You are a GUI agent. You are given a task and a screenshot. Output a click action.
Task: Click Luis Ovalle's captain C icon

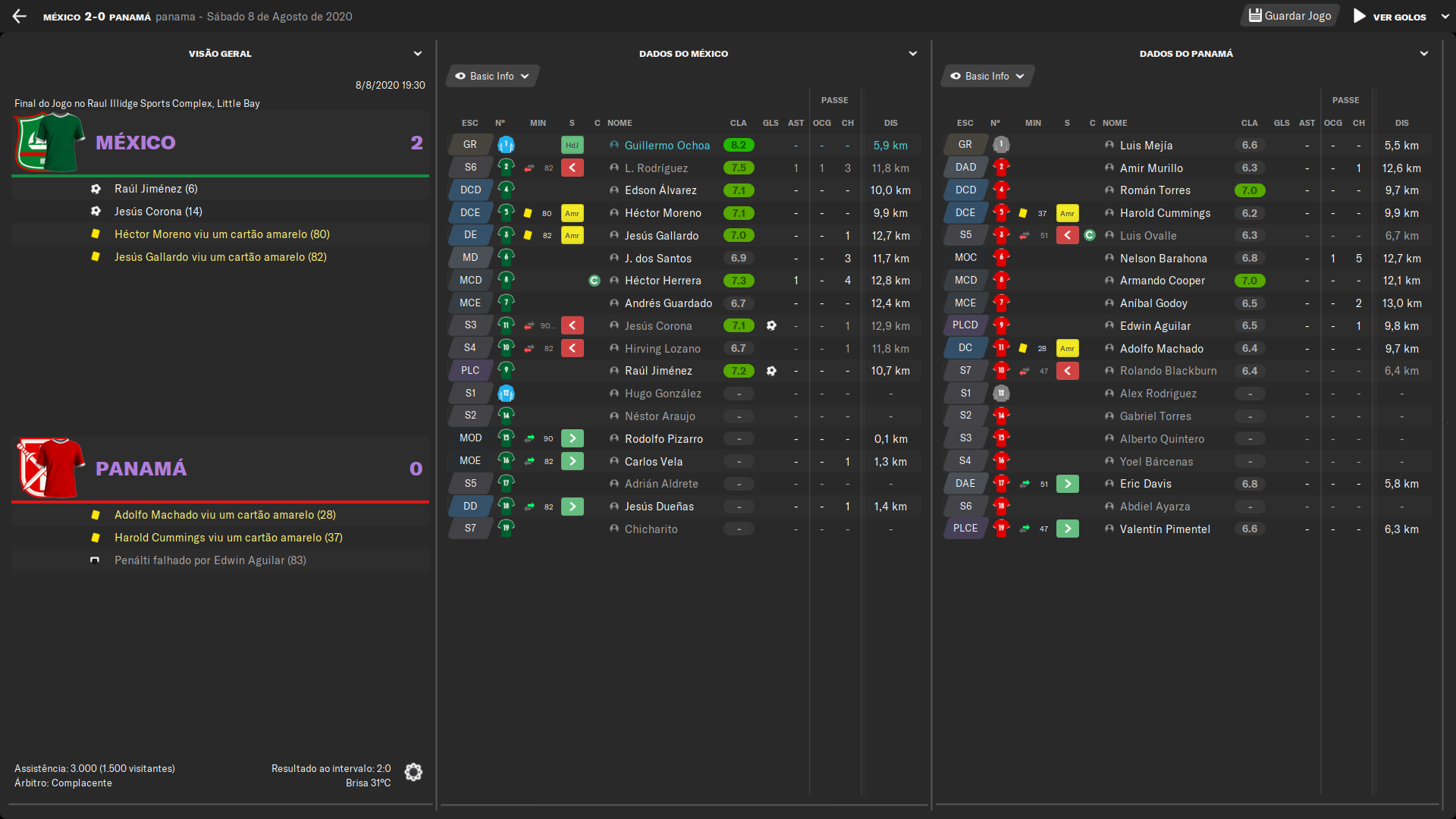(1090, 236)
